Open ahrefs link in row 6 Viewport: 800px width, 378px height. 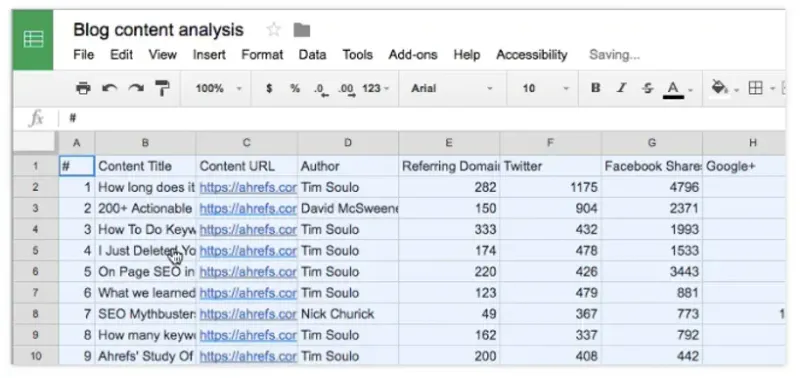point(248,272)
